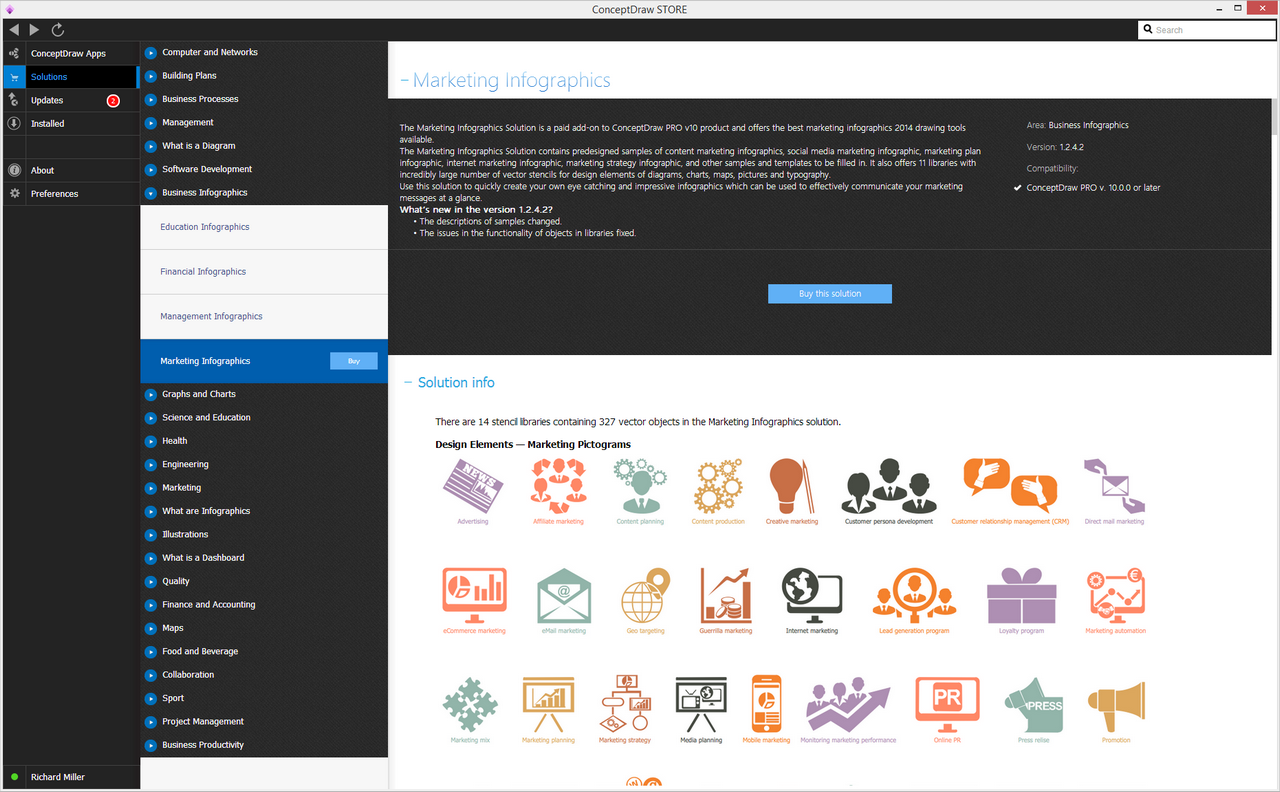This screenshot has width=1280, height=792.
Task: Select the eMail marketing envelope pictogram
Action: 564,595
